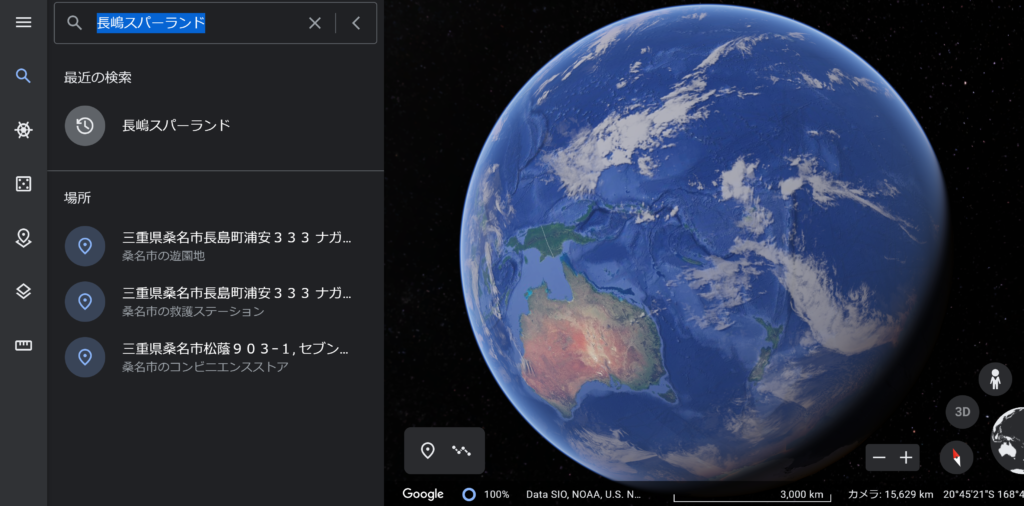
Task: Click the mini globe thumbnail
Action: pos(1008,442)
